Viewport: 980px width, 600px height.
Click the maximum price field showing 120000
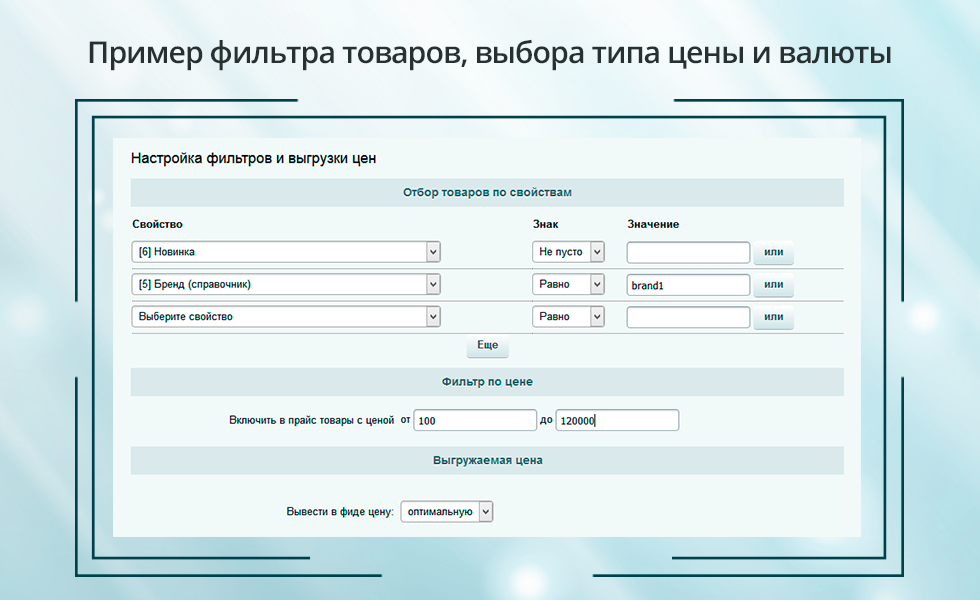(x=617, y=421)
